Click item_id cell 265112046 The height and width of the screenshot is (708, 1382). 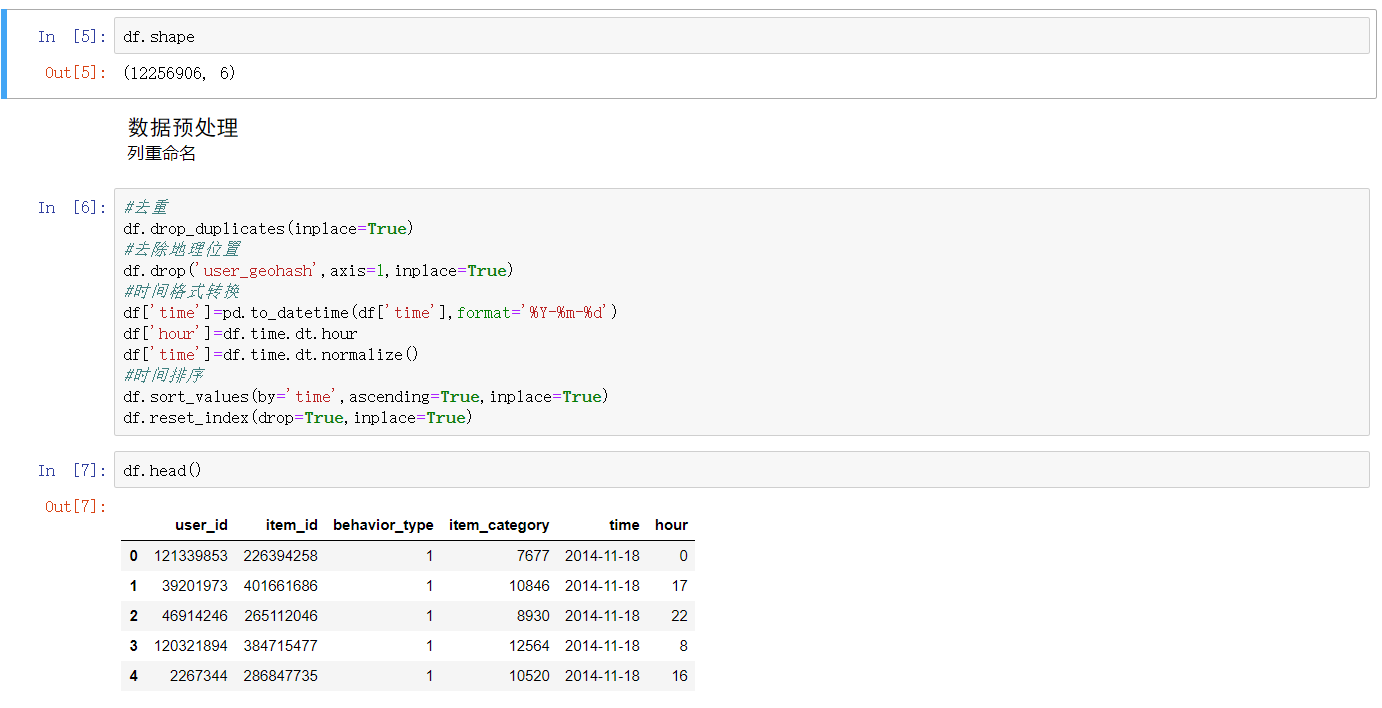[281, 616]
